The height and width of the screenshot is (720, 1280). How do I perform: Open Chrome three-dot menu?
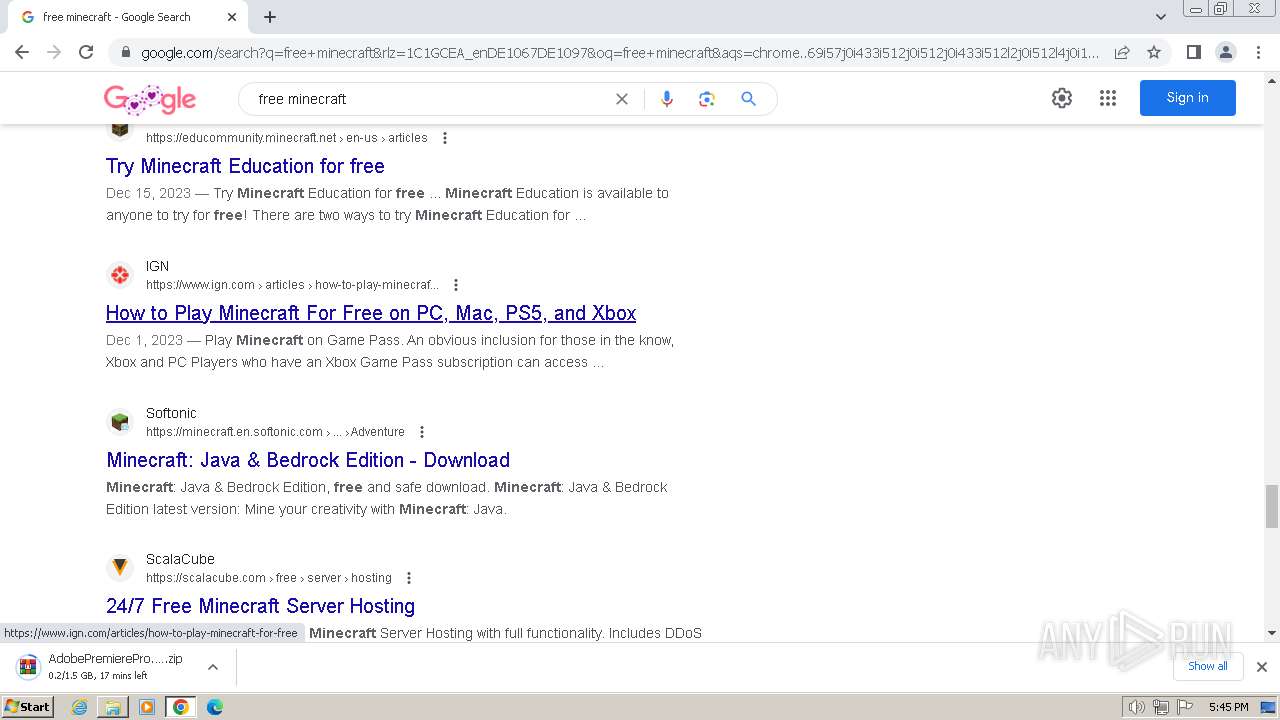(1258, 52)
